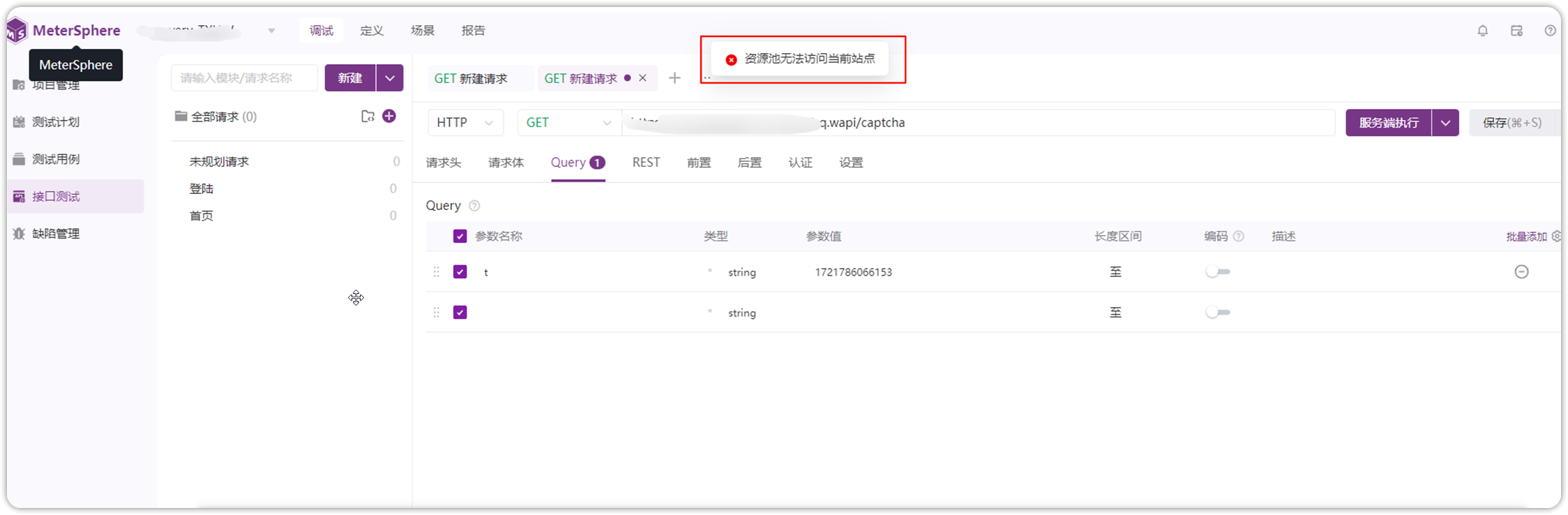Click the error icon in the toast
1568x515 pixels.
(731, 60)
